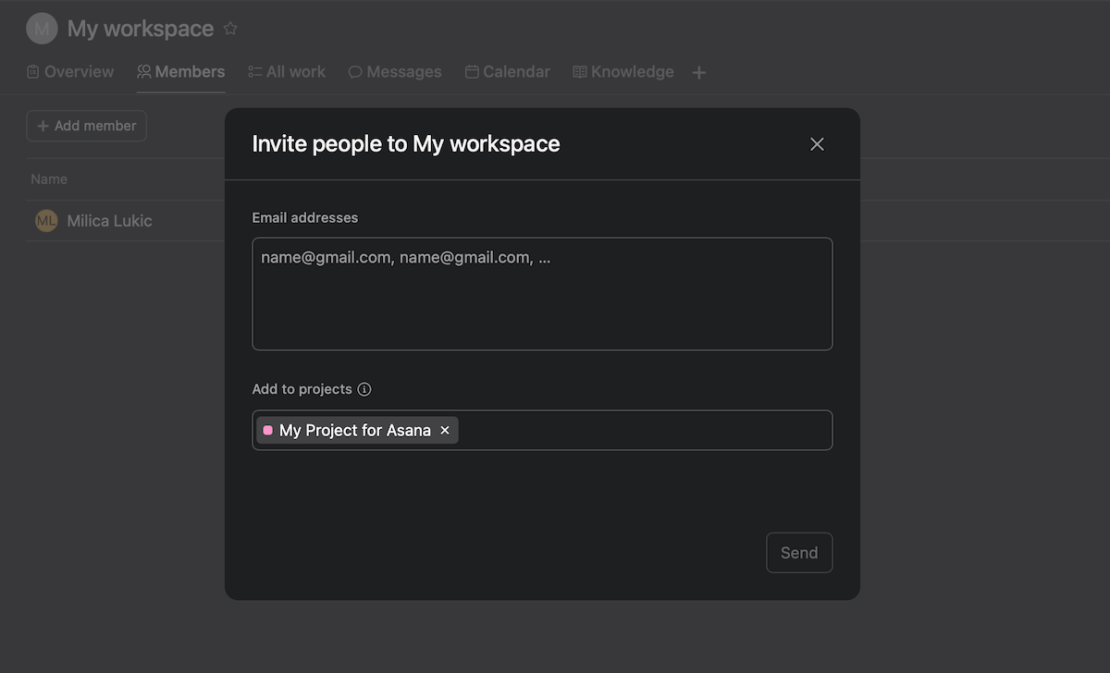Select the Name column header
Screen dimensions: 1110x673
click(x=49, y=176)
